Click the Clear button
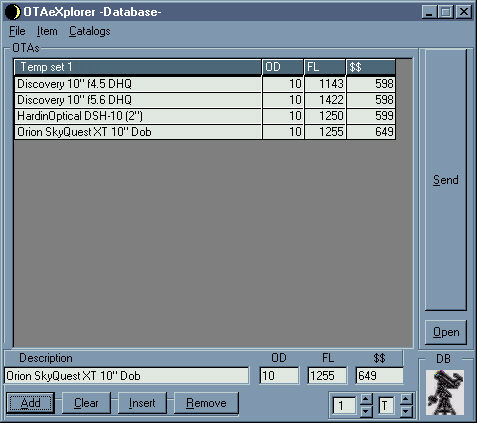Viewport: 477px width, 423px height. [86, 403]
